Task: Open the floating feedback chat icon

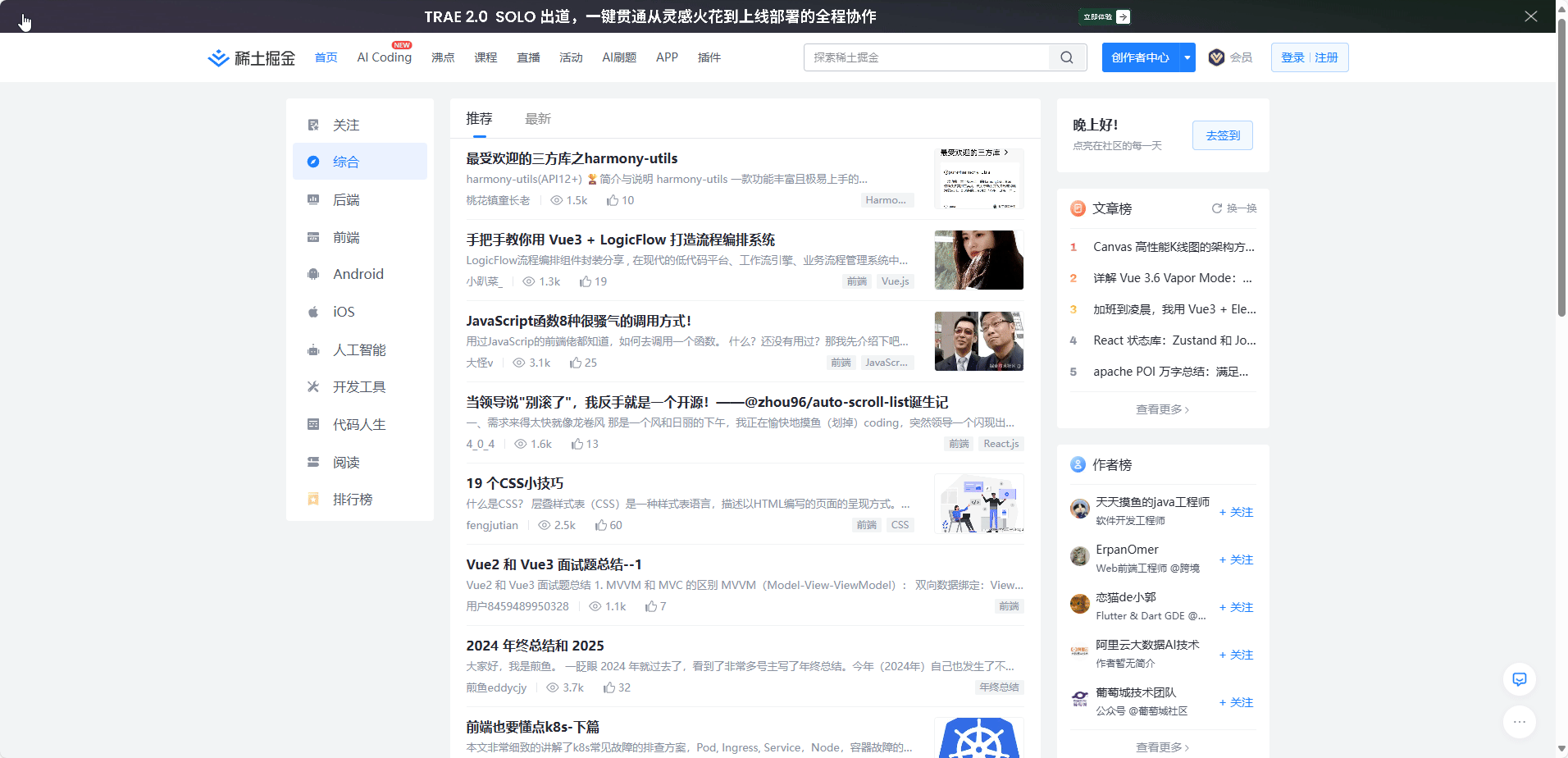Action: pyautogui.click(x=1520, y=679)
